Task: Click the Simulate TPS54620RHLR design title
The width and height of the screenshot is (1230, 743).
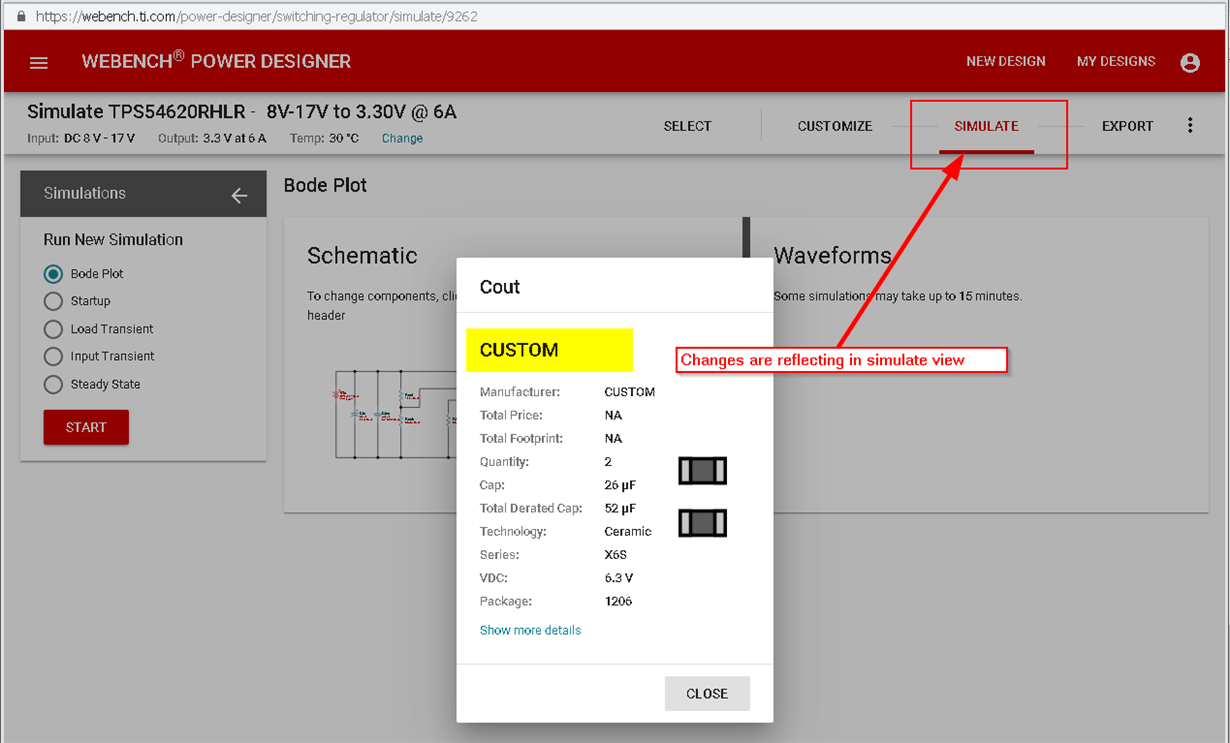Action: pyautogui.click(x=242, y=111)
